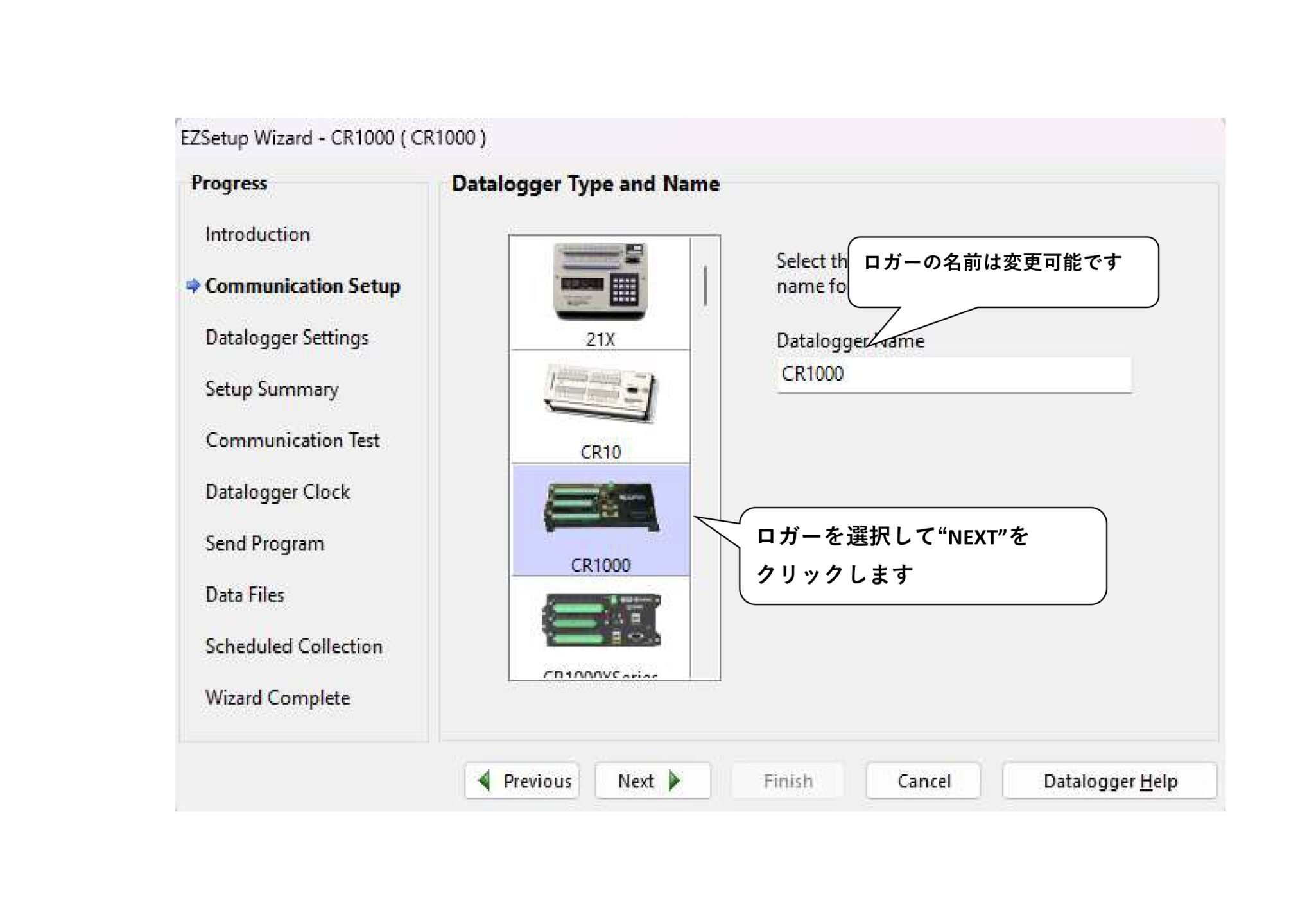Open Datalogger Help
1307x924 pixels.
point(1110,781)
